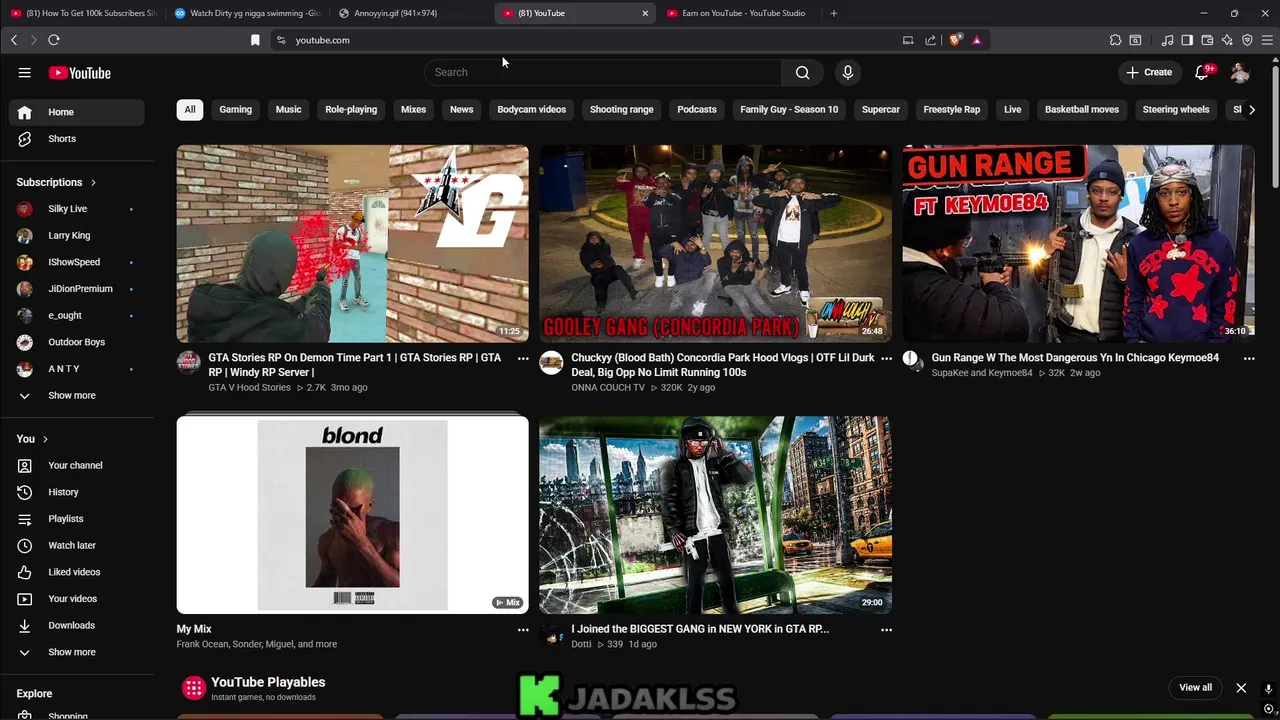Viewport: 1280px width, 720px height.
Task: Expand Show more under You section
Action: click(77, 652)
